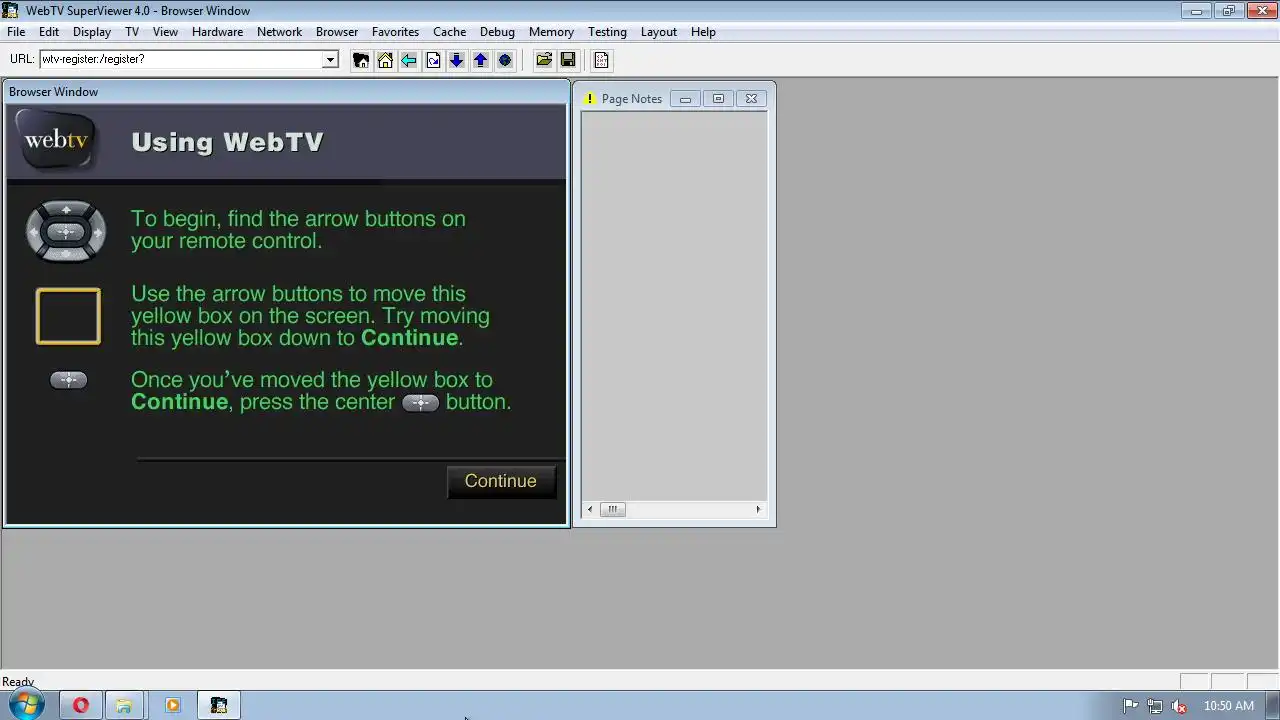This screenshot has height=720, width=1280.
Task: Open the Help menu
Action: (703, 32)
